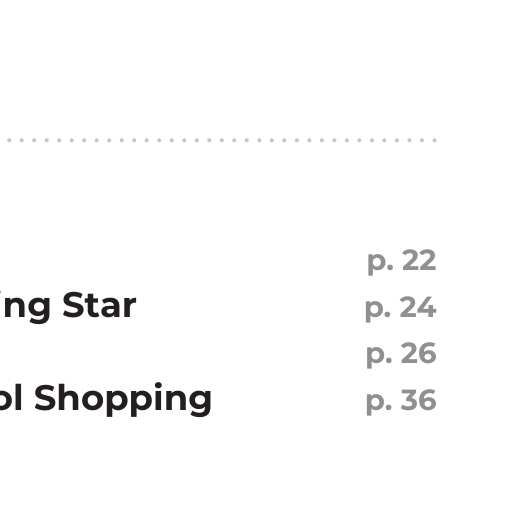Viewport: 512px width, 512px height.
Task: Click the final letter g of Shopping
Action: [x=200, y=403]
